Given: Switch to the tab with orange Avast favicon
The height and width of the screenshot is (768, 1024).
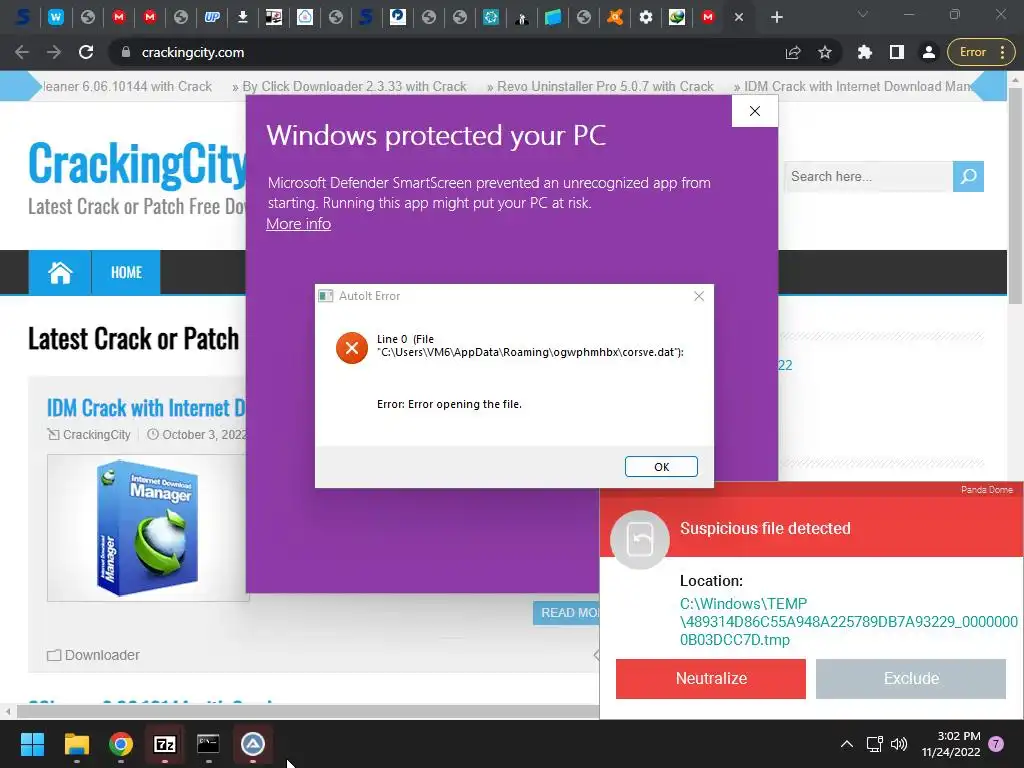Looking at the screenshot, I should [615, 17].
